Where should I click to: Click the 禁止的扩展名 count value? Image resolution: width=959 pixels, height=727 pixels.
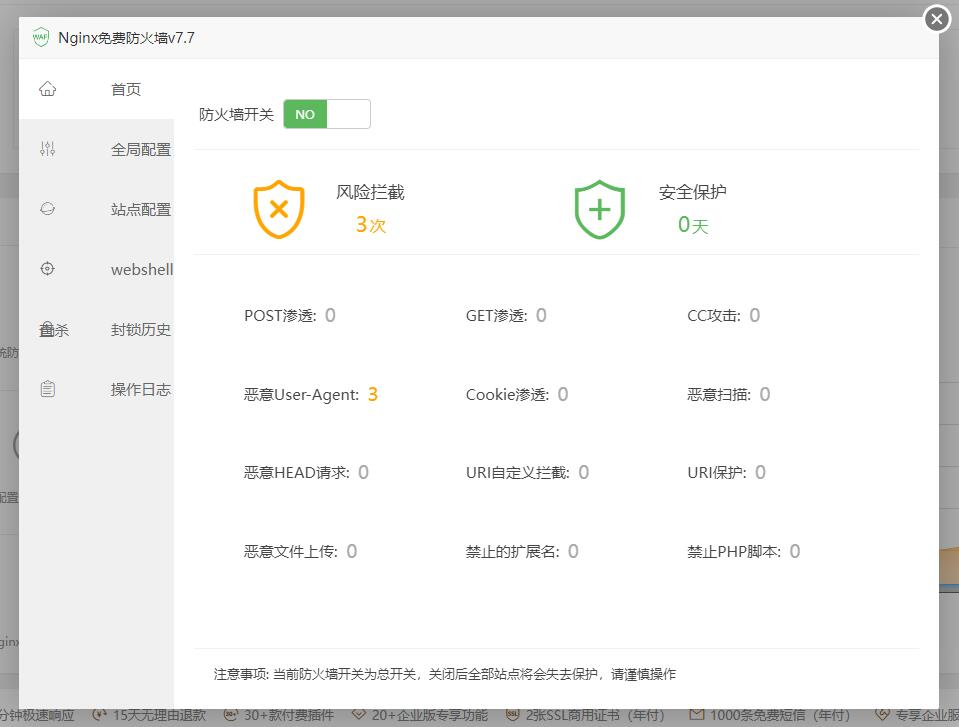[x=573, y=551]
